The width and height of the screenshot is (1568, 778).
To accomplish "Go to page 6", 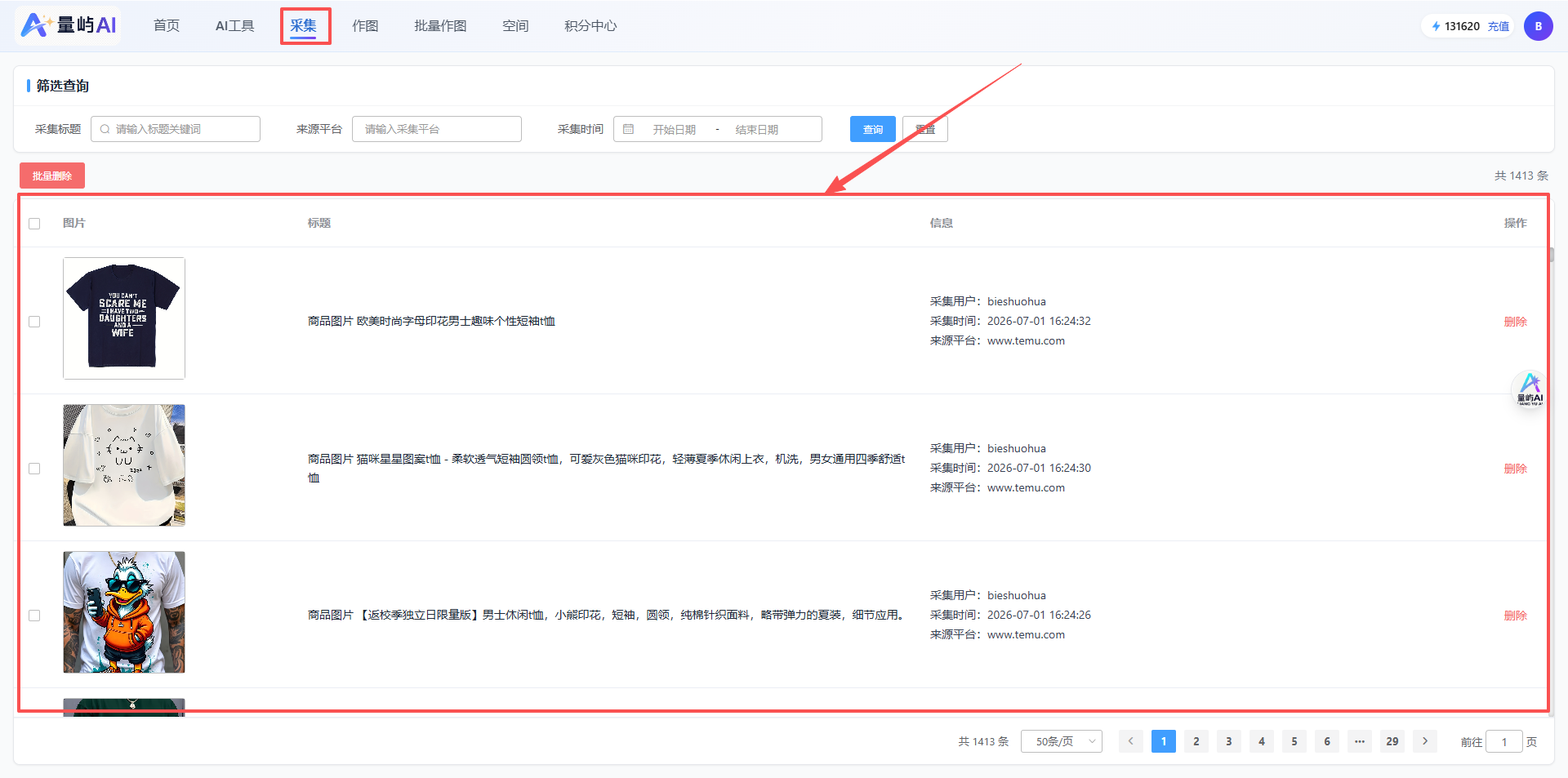I will click(1327, 741).
